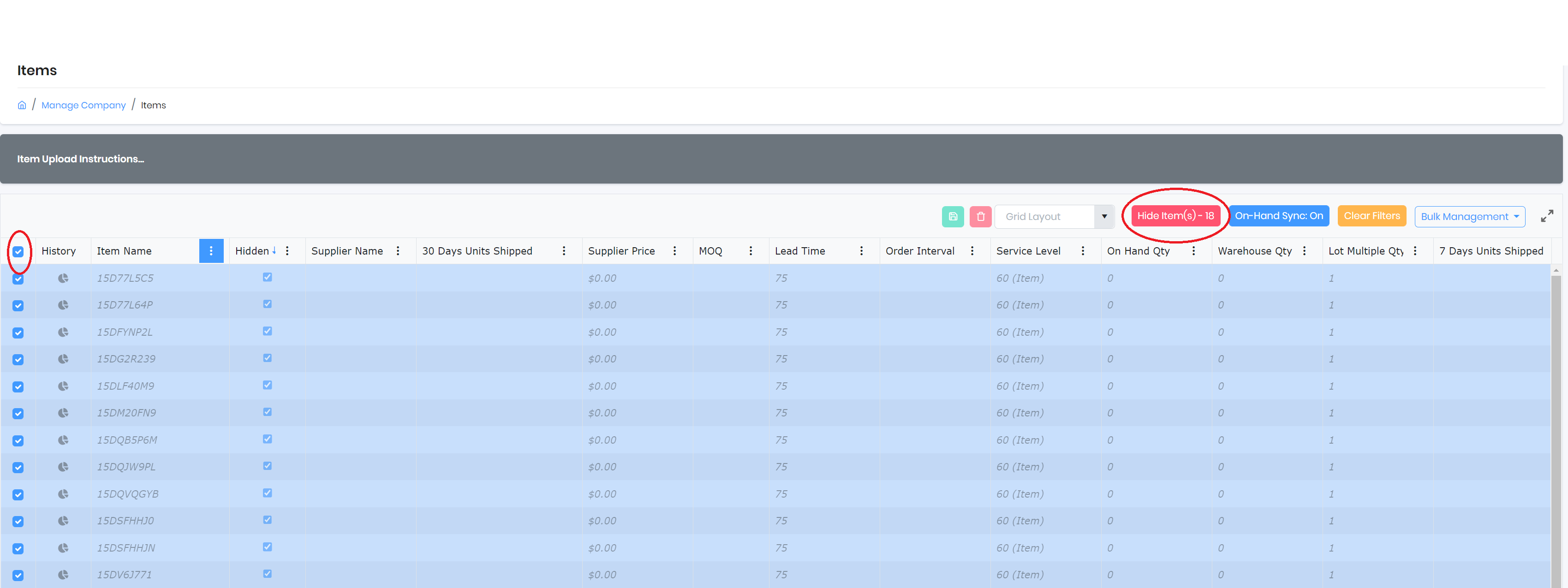Viewport: 1568px width, 588px height.
Task: Open Supplier Price column menu dots
Action: pyautogui.click(x=674, y=251)
